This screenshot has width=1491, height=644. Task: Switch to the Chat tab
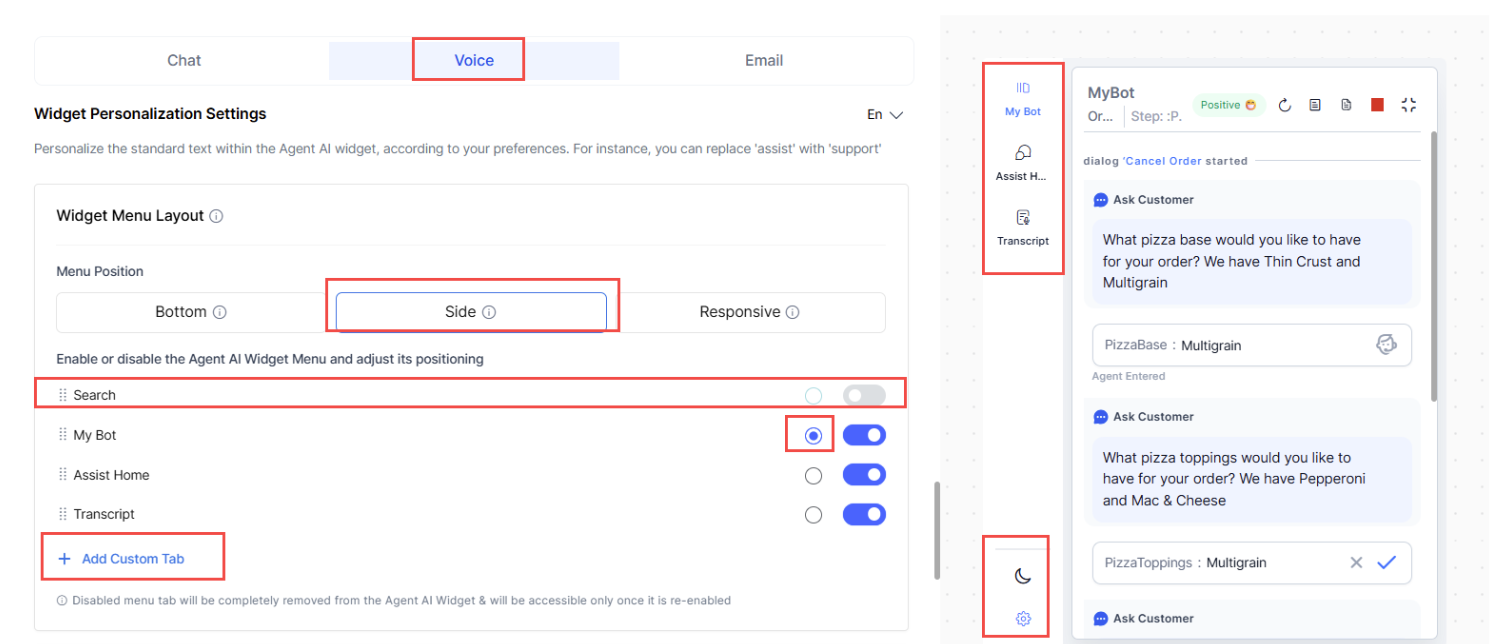tap(184, 60)
